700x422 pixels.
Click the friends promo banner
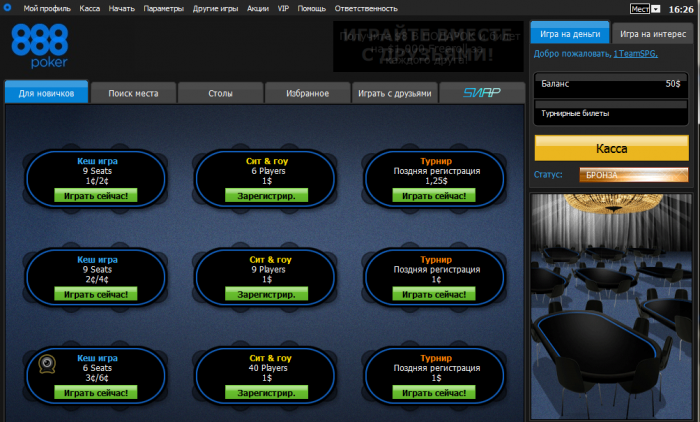pos(428,46)
